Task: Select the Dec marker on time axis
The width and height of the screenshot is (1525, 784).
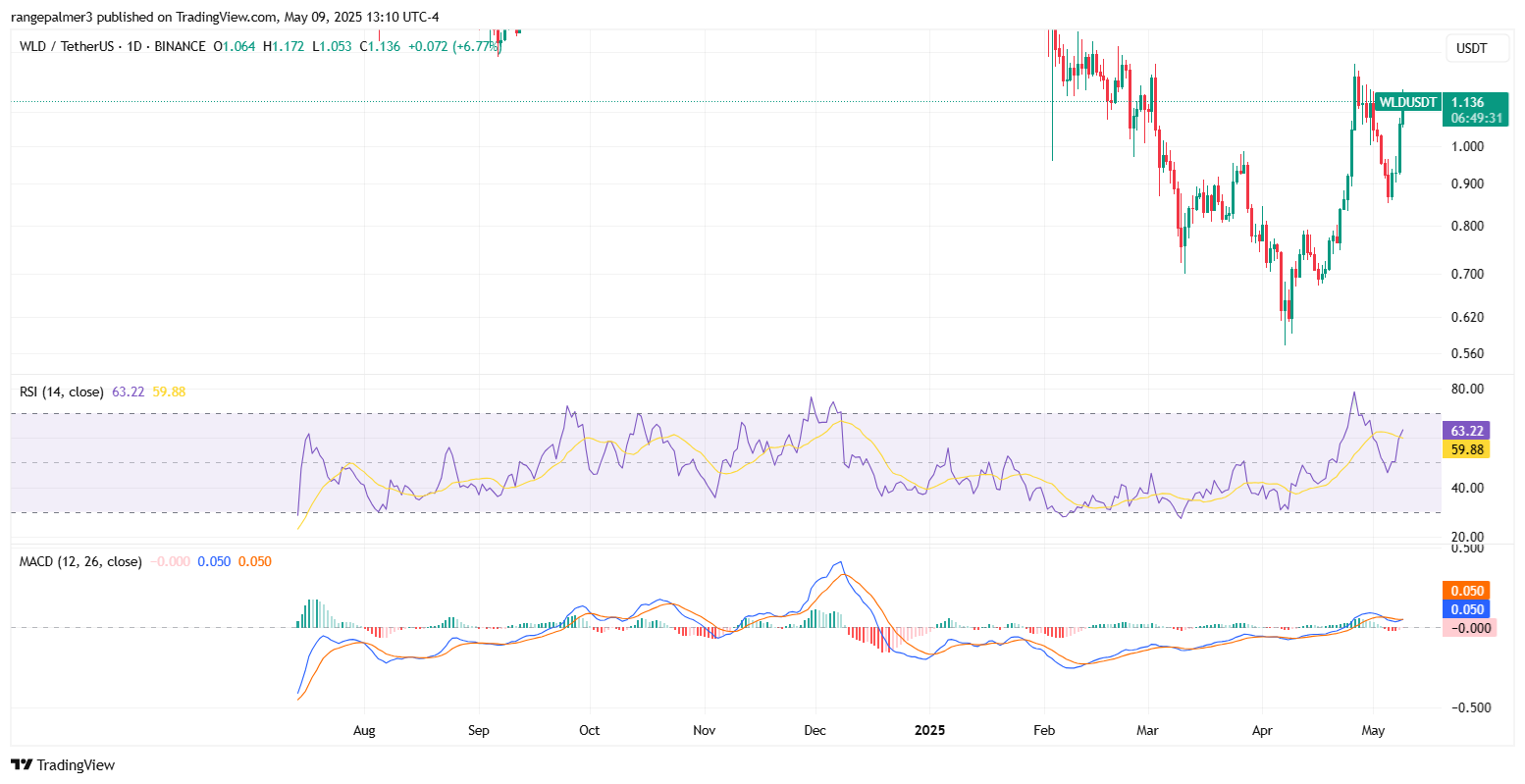Action: point(815,731)
